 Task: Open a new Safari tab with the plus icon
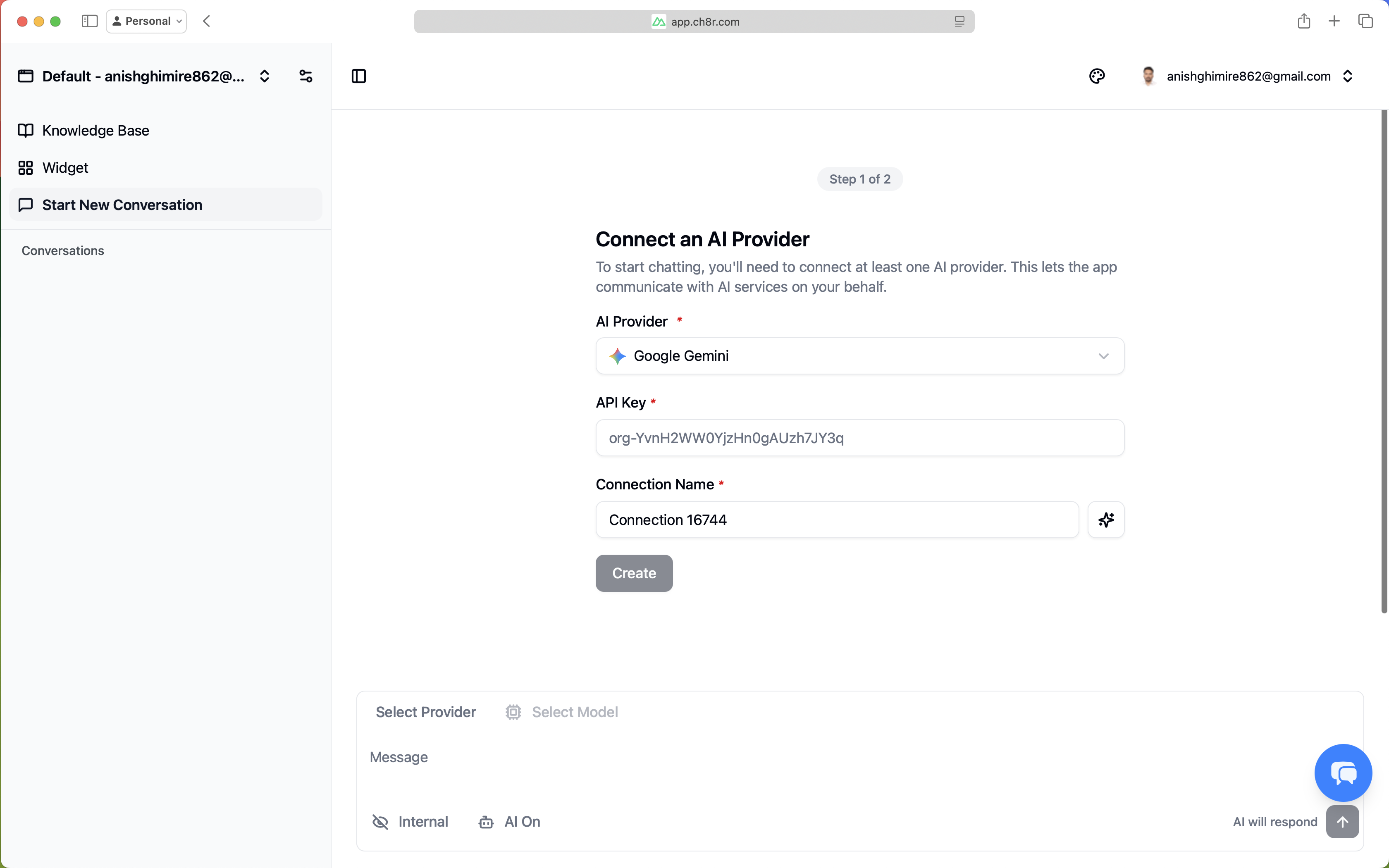point(1334,21)
